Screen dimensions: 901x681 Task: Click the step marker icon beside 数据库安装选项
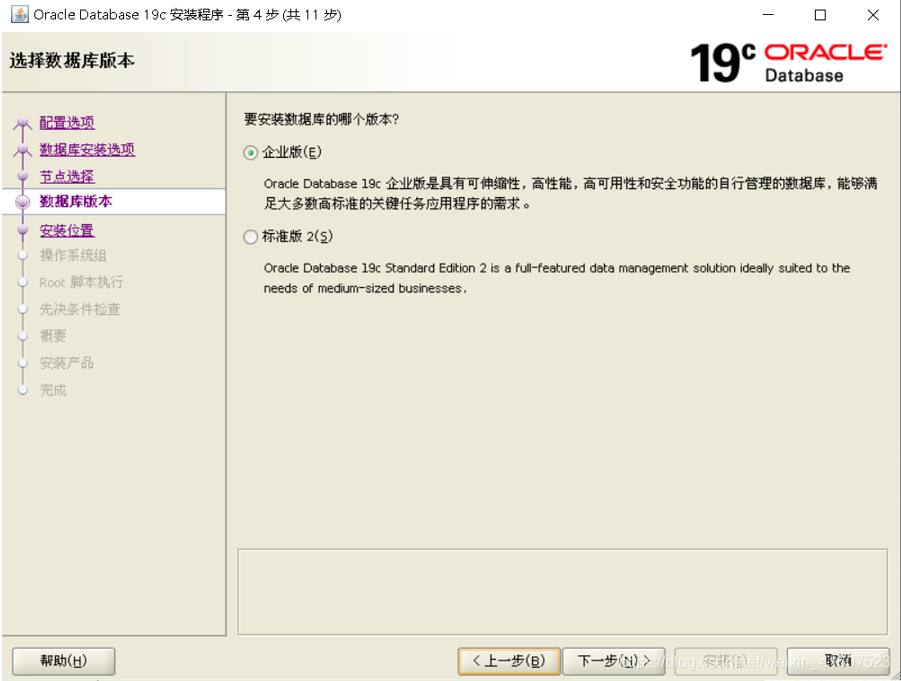click(22, 150)
